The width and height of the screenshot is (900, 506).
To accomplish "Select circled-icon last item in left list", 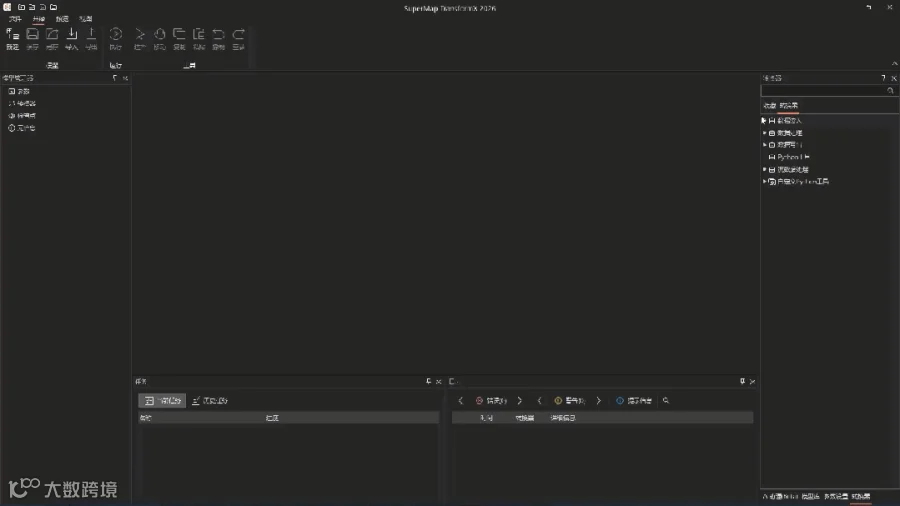I will click(21, 128).
